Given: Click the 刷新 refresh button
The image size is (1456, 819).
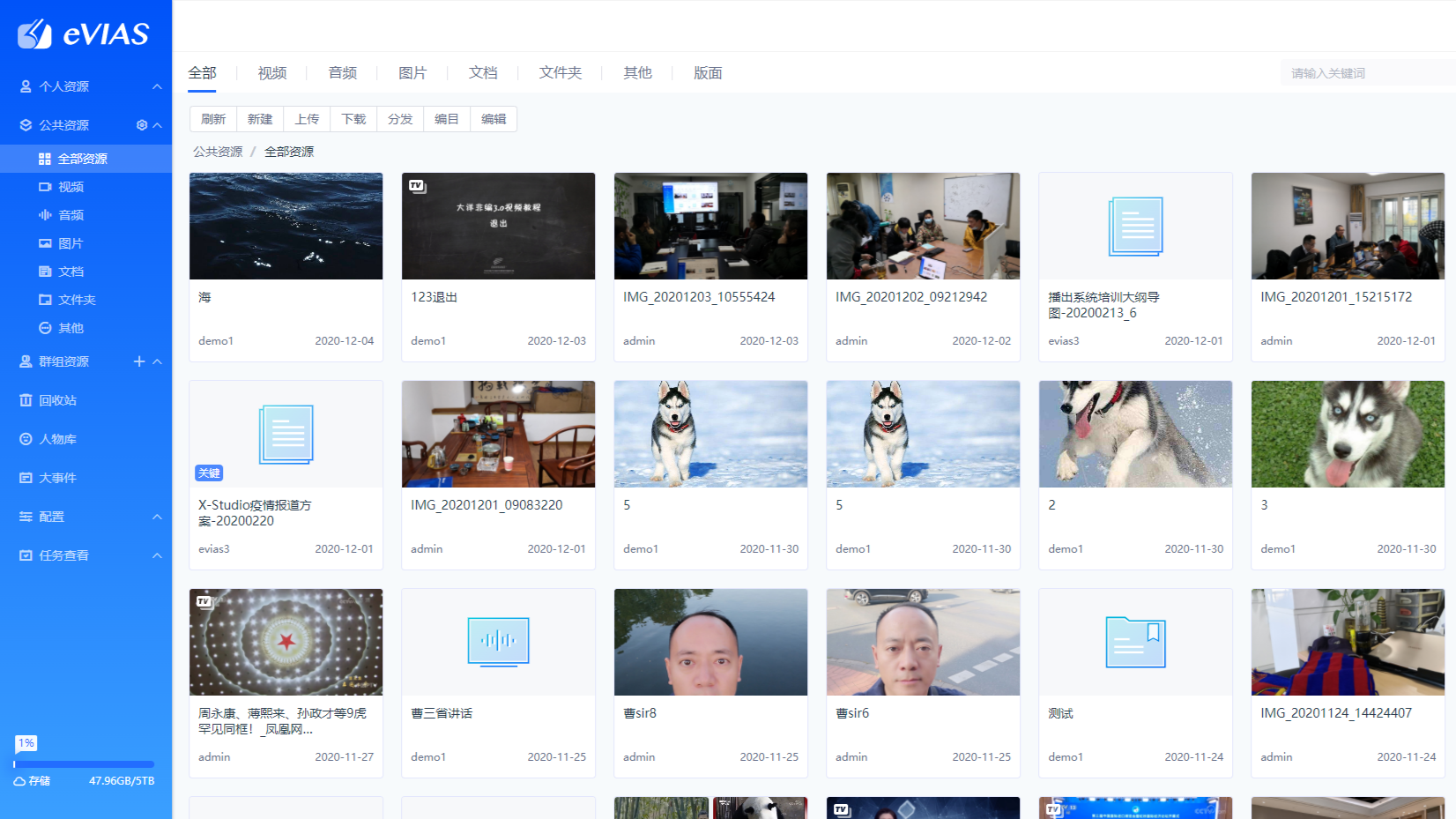Looking at the screenshot, I should pyautogui.click(x=213, y=119).
